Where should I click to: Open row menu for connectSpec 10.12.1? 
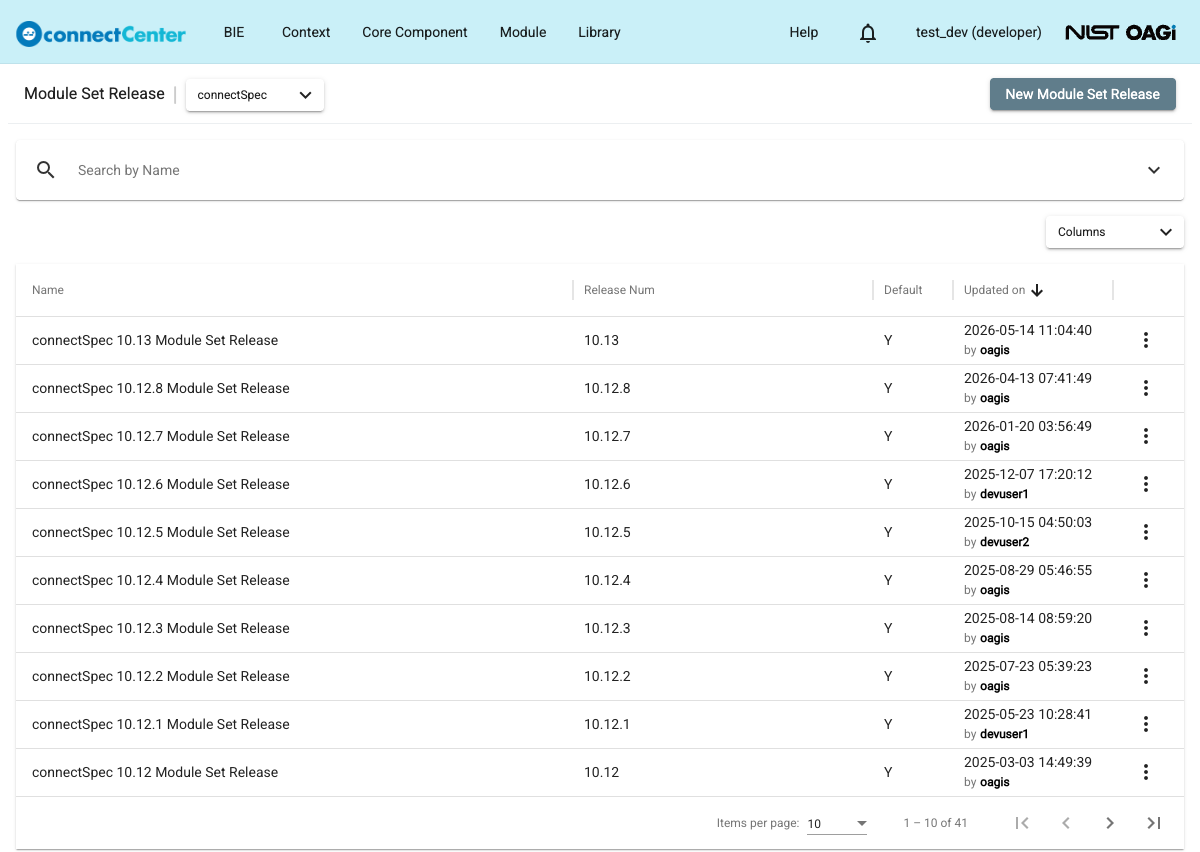(x=1146, y=724)
